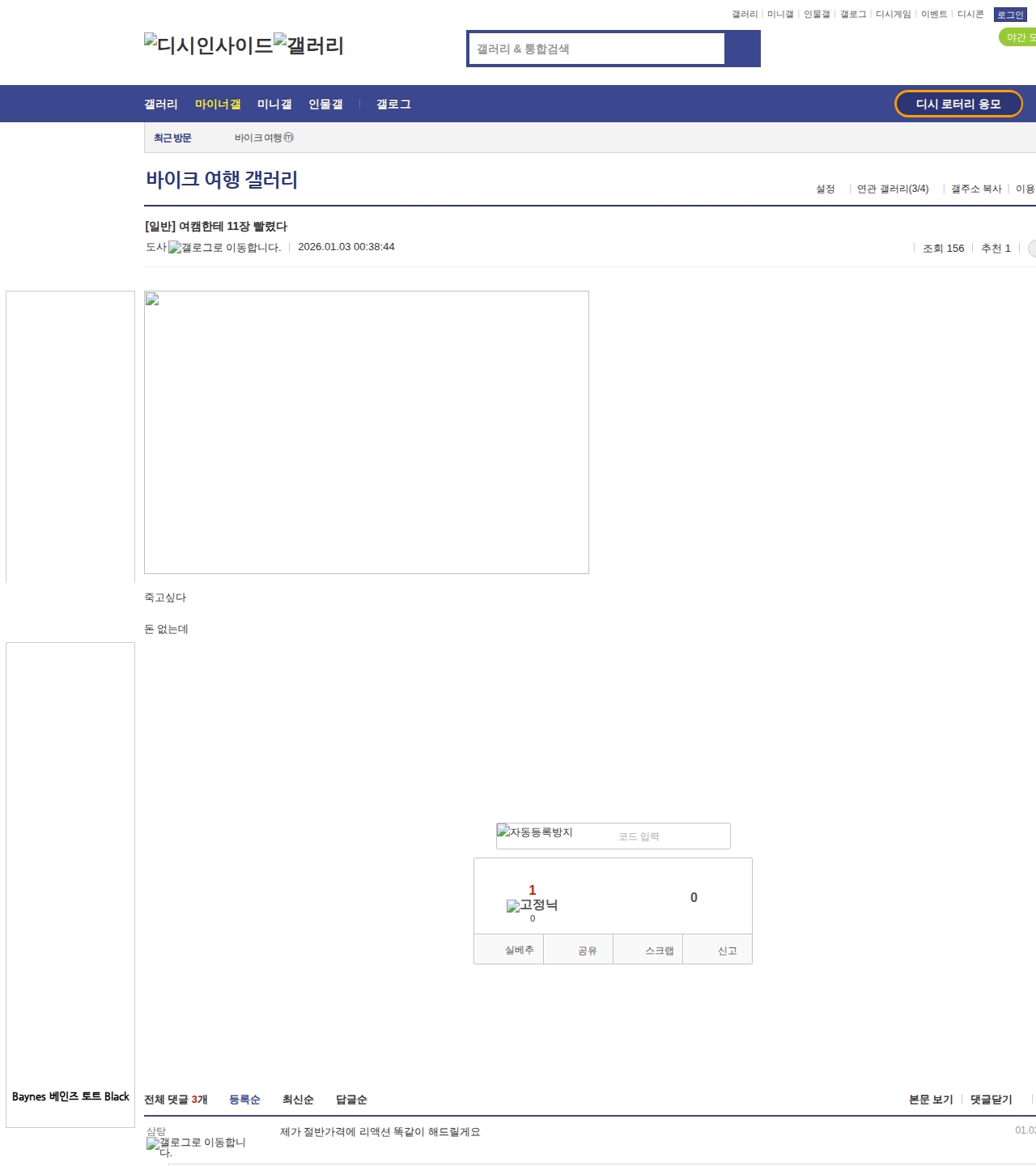Open 연관 갤러리(3/4) dropdown
This screenshot has height=1166, width=1036.
[893, 189]
